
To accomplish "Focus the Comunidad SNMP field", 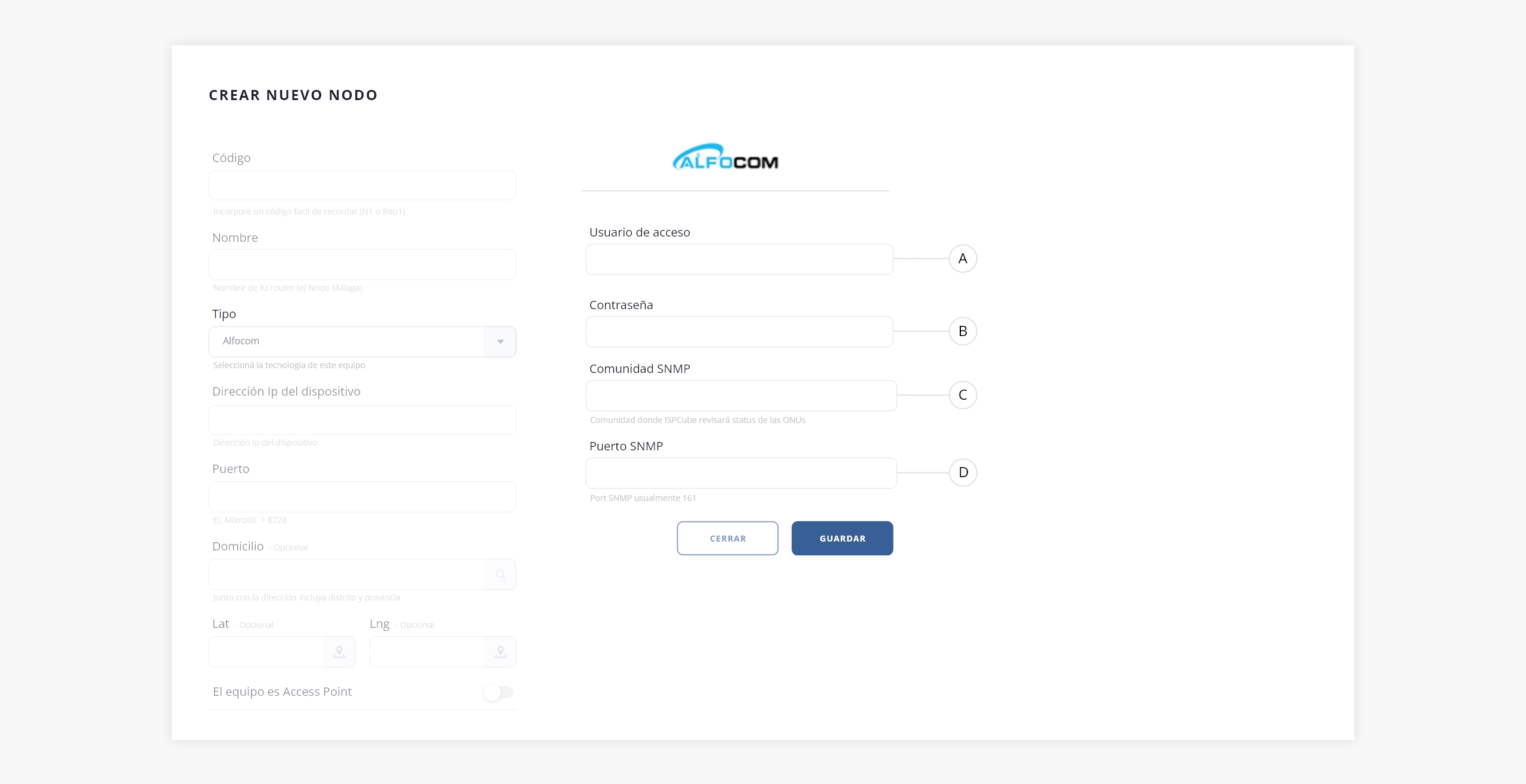I will (740, 396).
